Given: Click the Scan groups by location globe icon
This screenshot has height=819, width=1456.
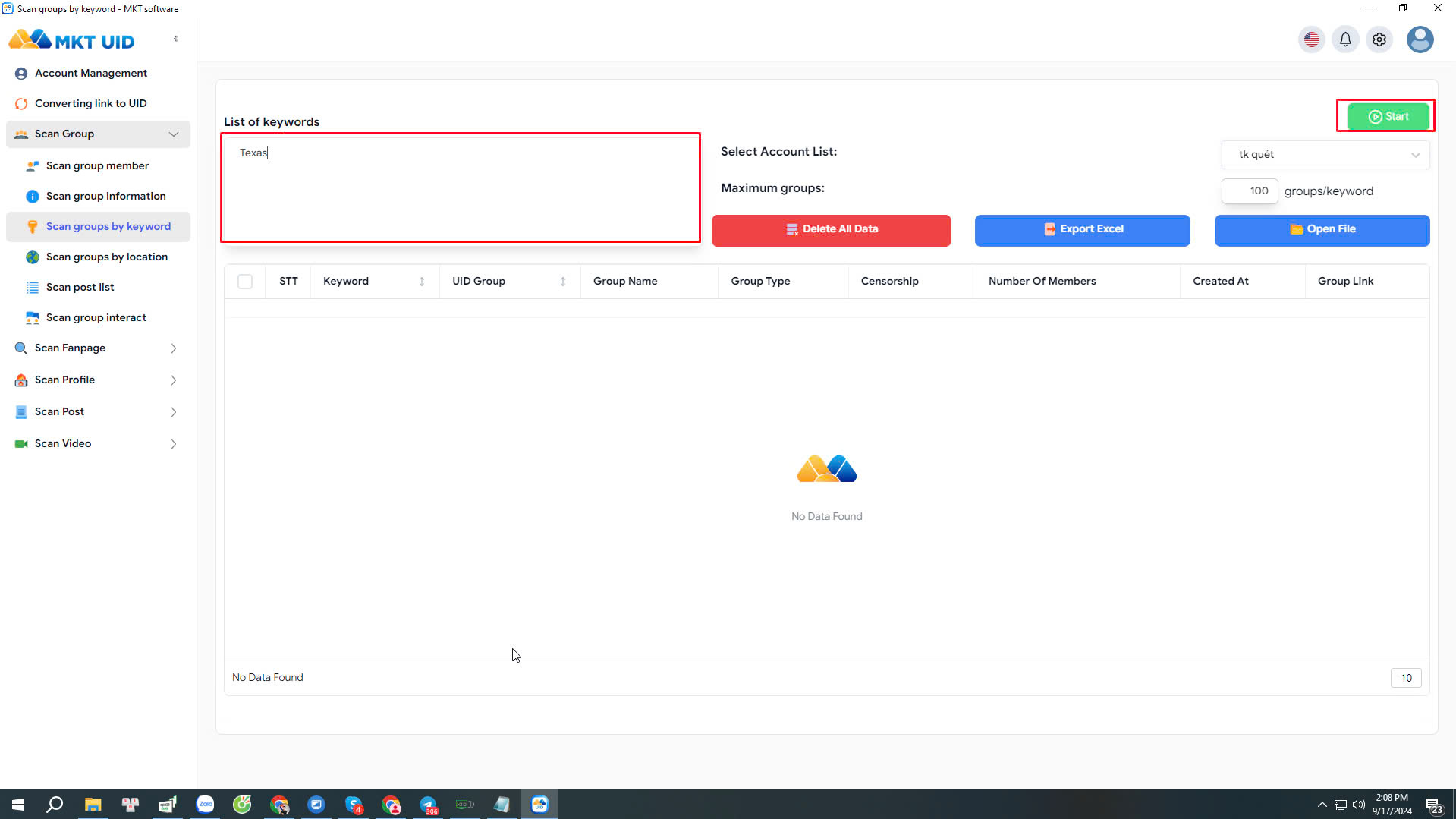Looking at the screenshot, I should pyautogui.click(x=33, y=257).
